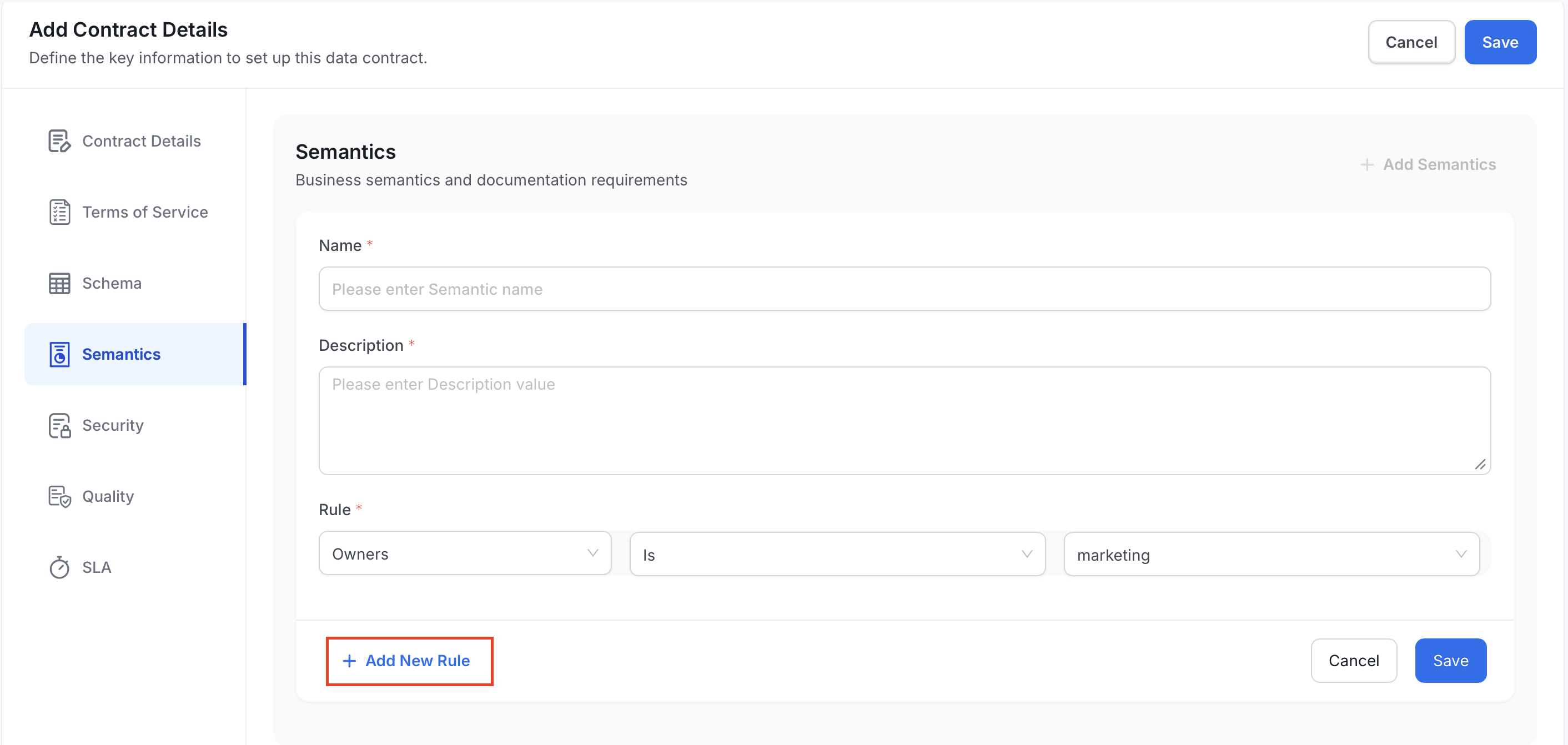Click the Name field label

340,245
